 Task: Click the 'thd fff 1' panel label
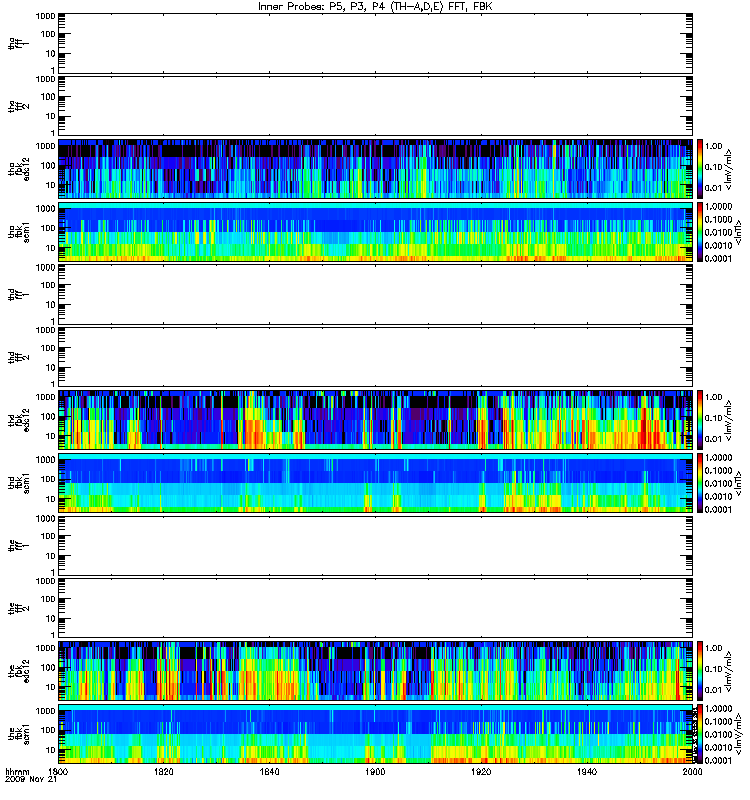coord(18,294)
